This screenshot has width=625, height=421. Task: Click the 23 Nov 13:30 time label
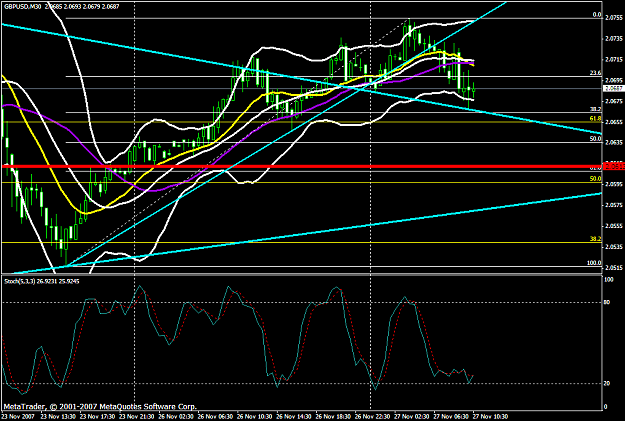[58, 416]
